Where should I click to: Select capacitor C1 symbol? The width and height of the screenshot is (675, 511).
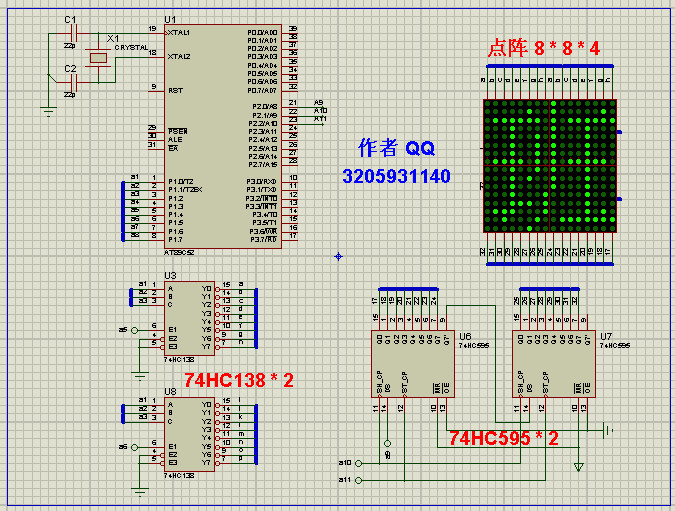pos(73,33)
